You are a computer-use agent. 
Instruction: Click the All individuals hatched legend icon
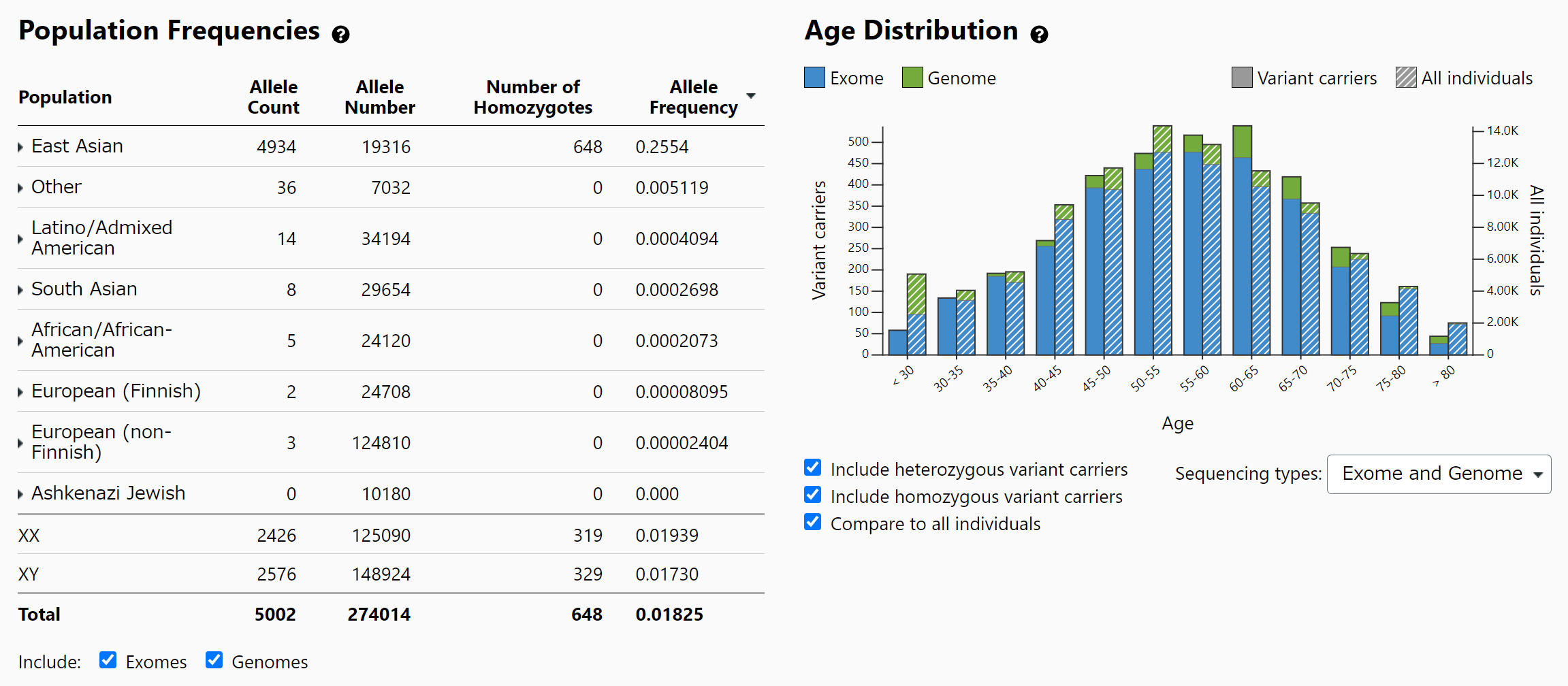click(1405, 78)
